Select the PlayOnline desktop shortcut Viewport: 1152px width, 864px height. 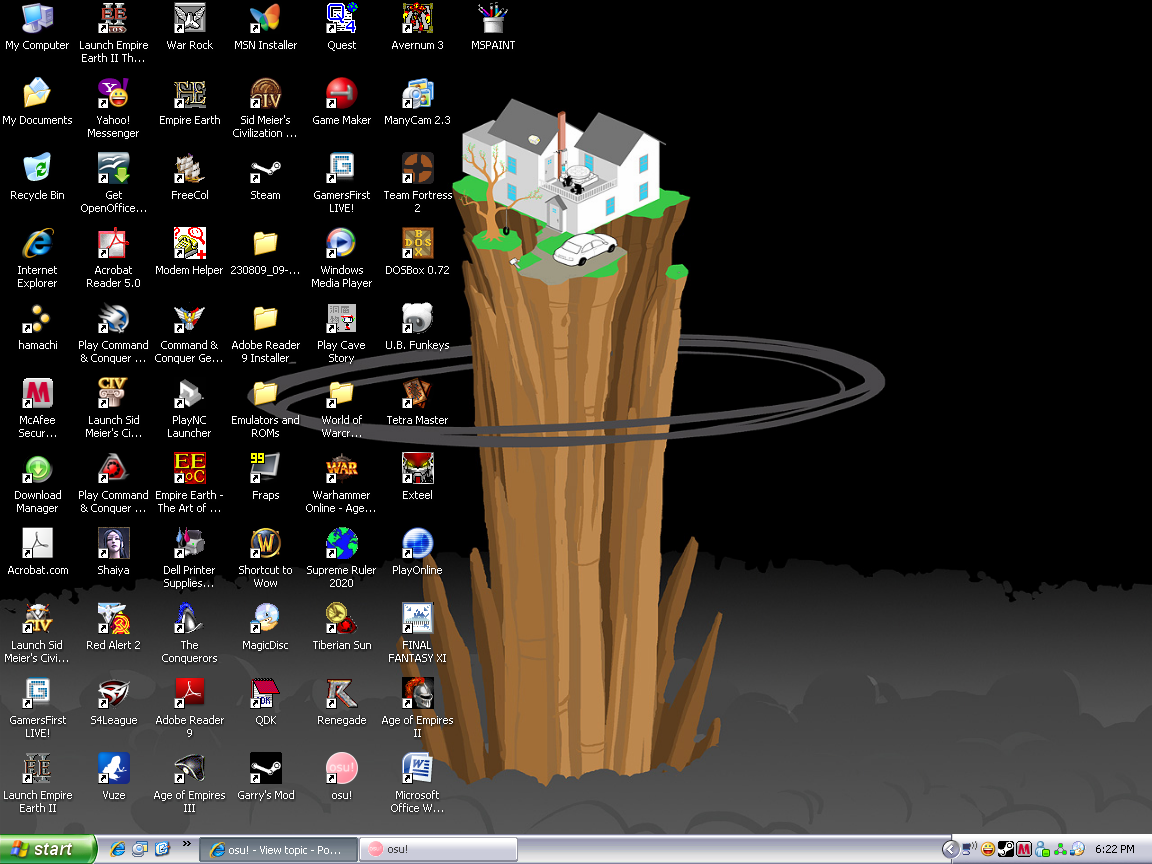417,552
